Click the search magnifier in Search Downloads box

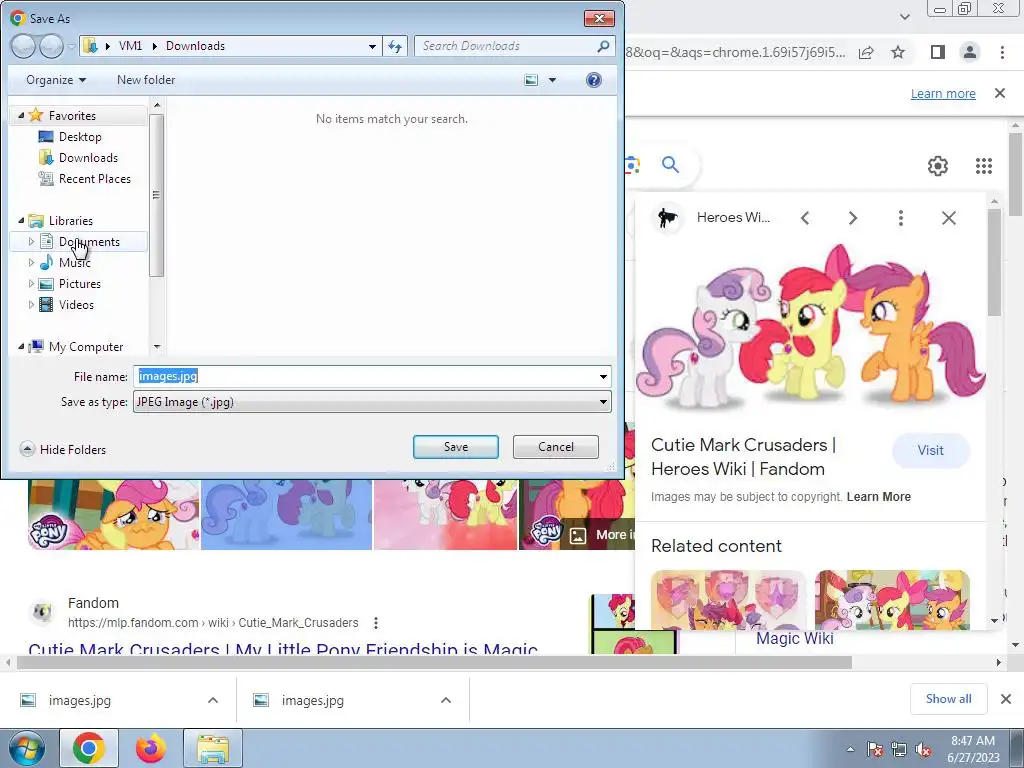coord(603,46)
